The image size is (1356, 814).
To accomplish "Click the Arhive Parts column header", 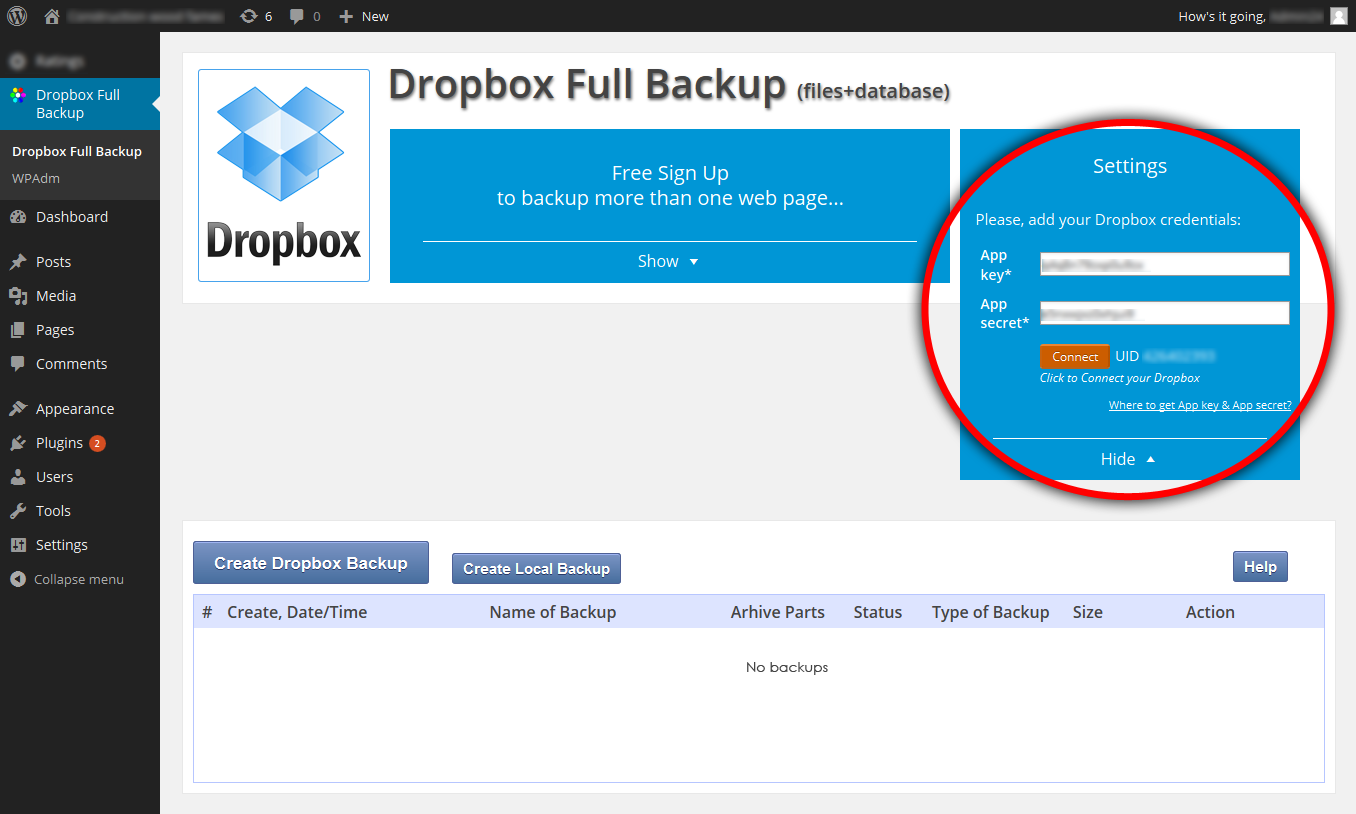I will 778,612.
